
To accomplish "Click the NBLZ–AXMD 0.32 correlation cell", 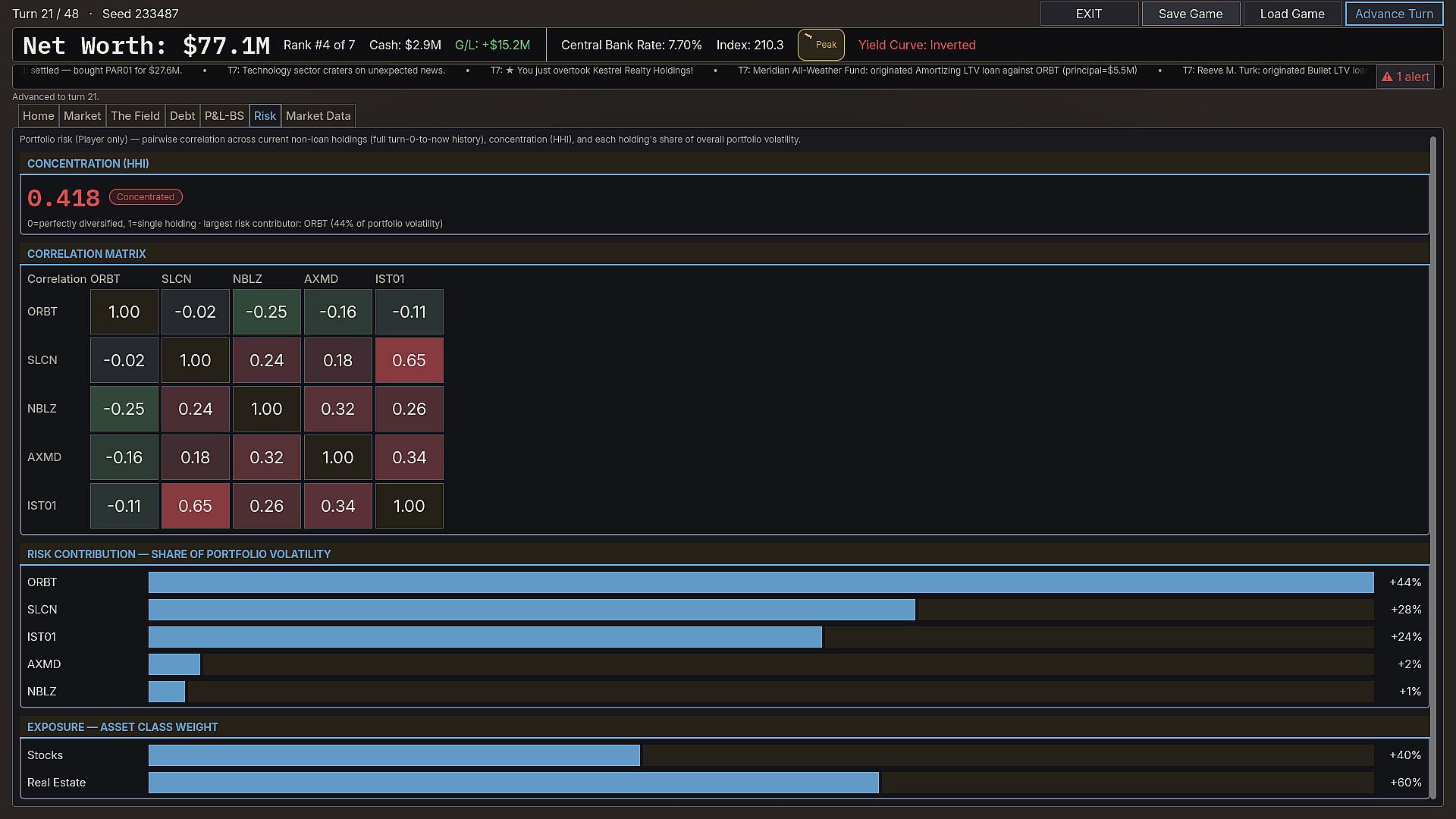I will click(337, 409).
